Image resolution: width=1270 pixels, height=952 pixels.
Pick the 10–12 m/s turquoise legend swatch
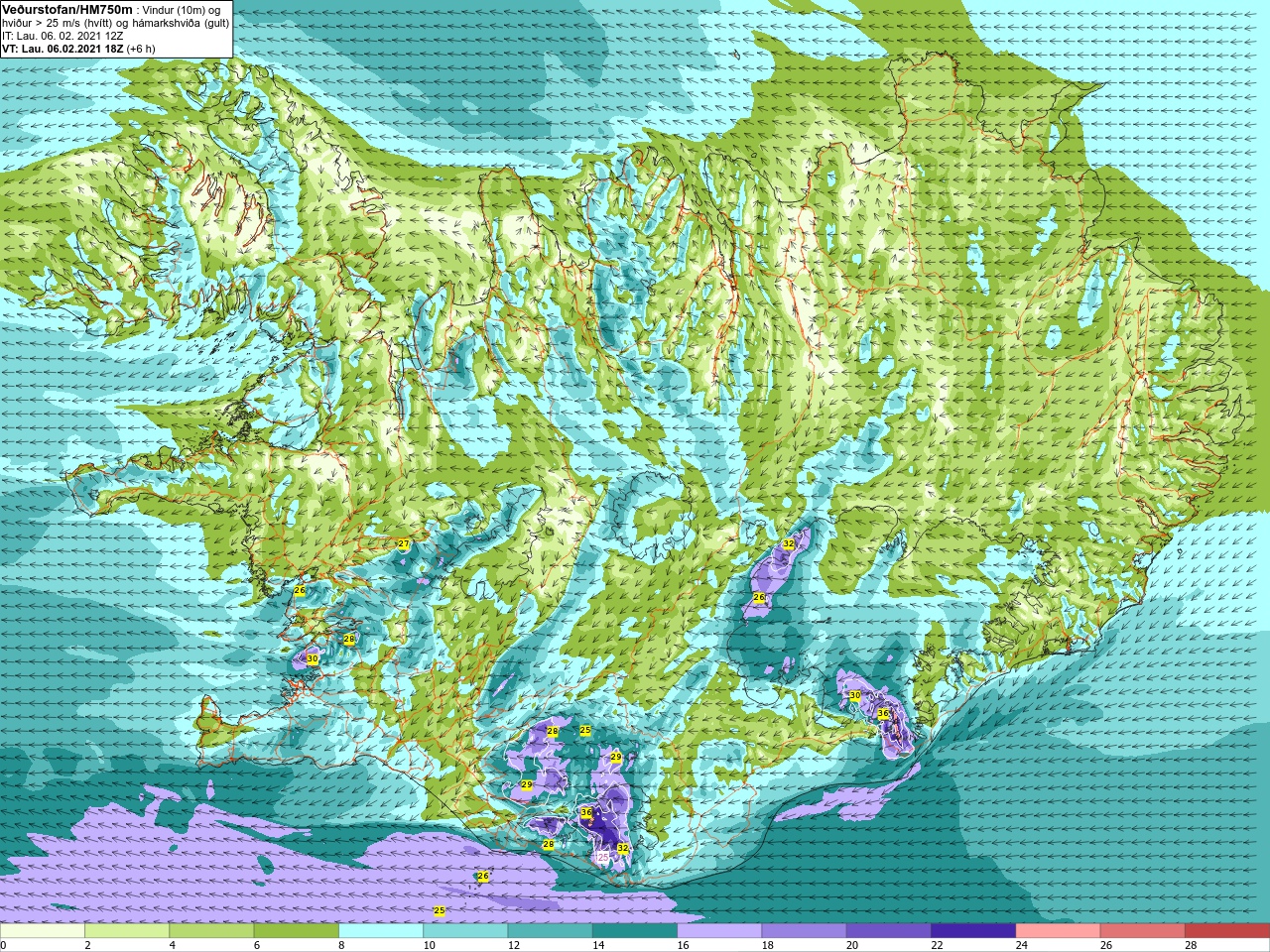pyautogui.click(x=465, y=931)
